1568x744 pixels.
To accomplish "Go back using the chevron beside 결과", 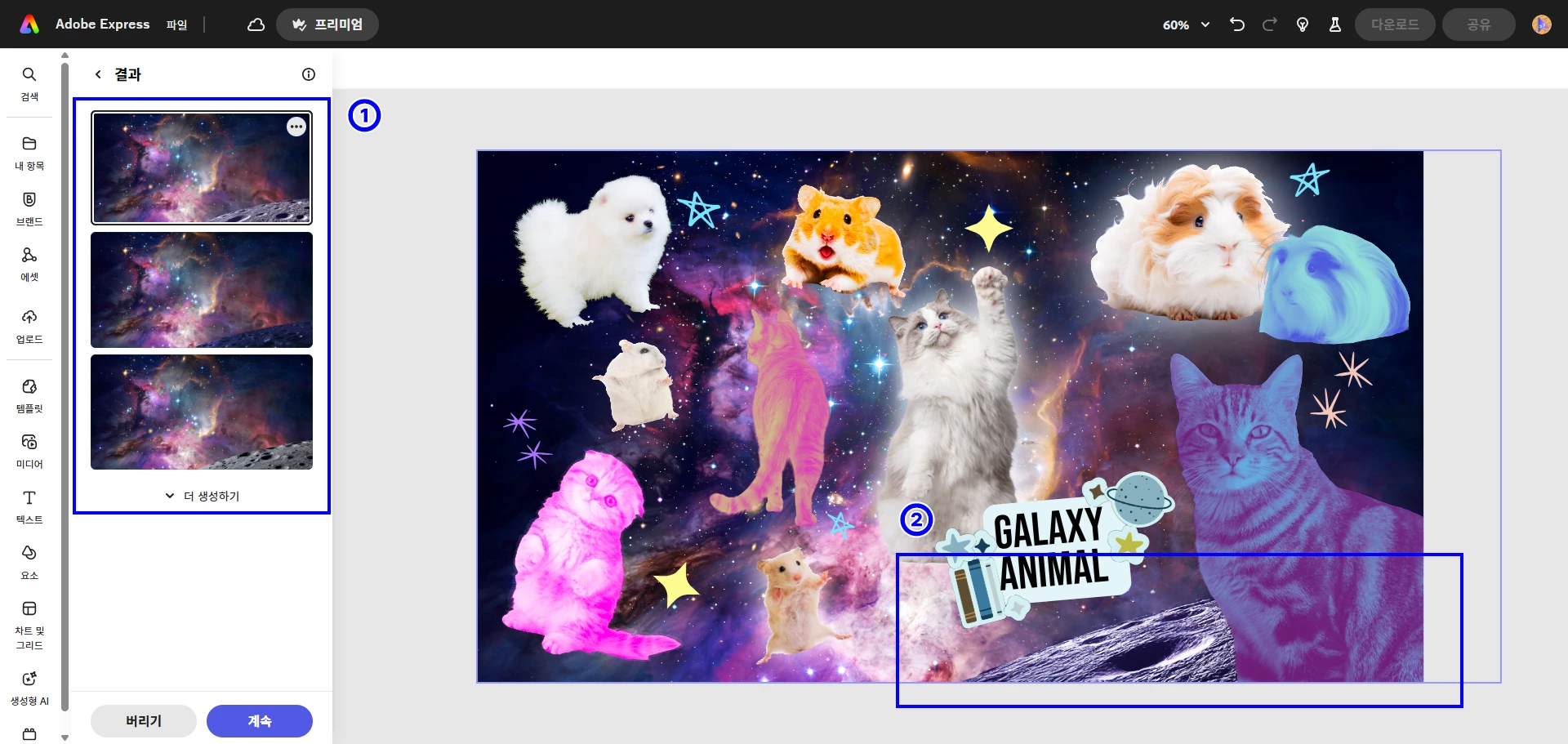I will (x=98, y=74).
